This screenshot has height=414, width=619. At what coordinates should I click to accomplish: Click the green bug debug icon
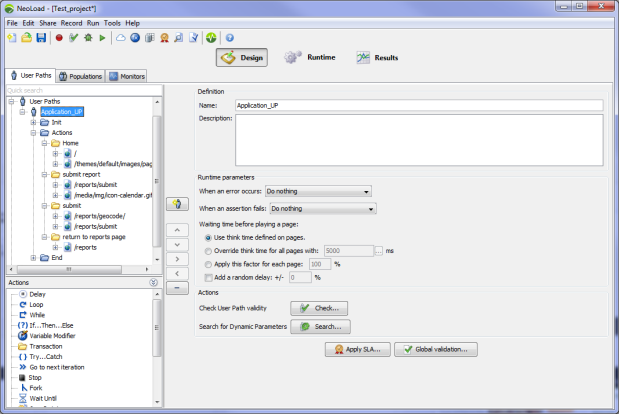click(x=88, y=38)
